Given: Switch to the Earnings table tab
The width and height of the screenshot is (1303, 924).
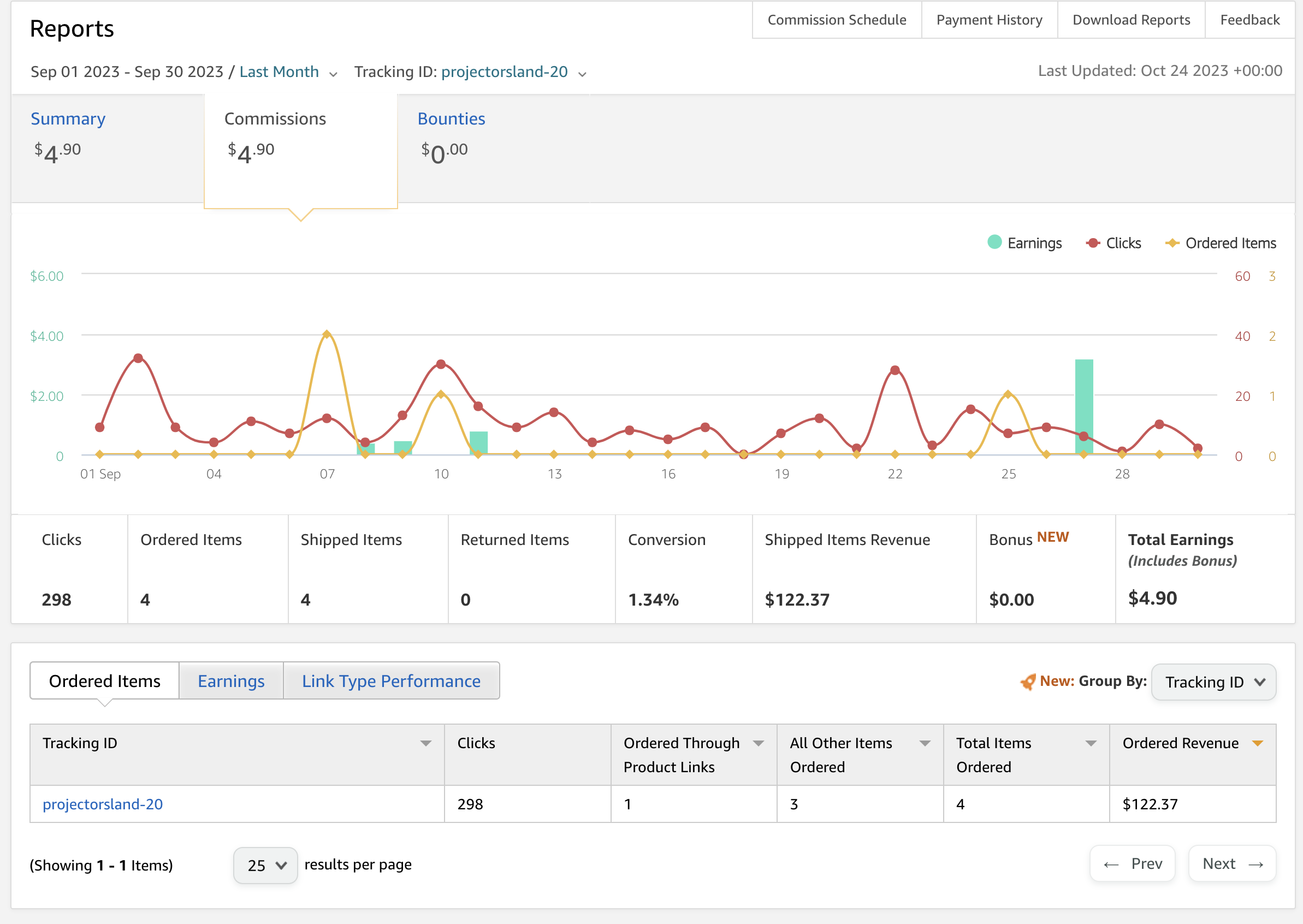Looking at the screenshot, I should (x=231, y=680).
